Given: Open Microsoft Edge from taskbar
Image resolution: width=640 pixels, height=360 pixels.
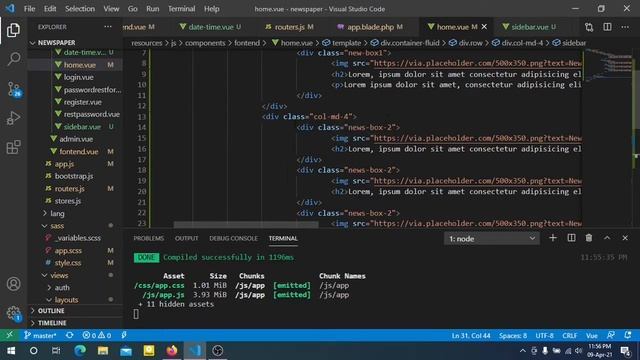Looking at the screenshot, I should 80,351.
